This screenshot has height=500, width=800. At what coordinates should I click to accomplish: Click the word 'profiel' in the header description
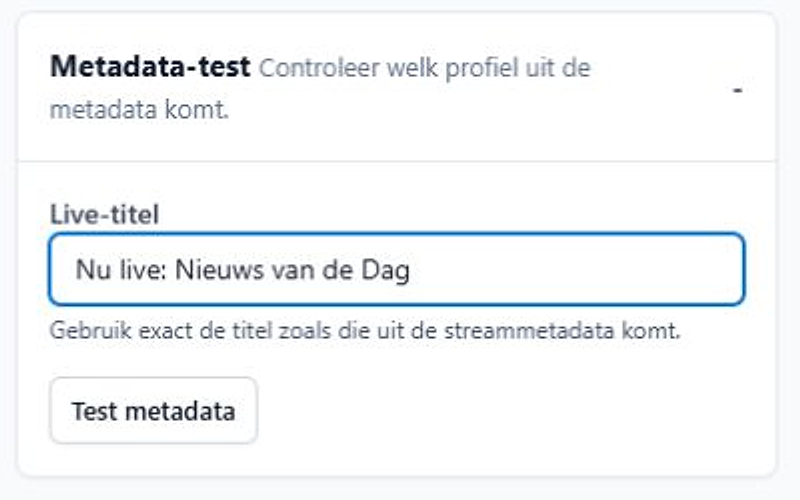tap(482, 68)
